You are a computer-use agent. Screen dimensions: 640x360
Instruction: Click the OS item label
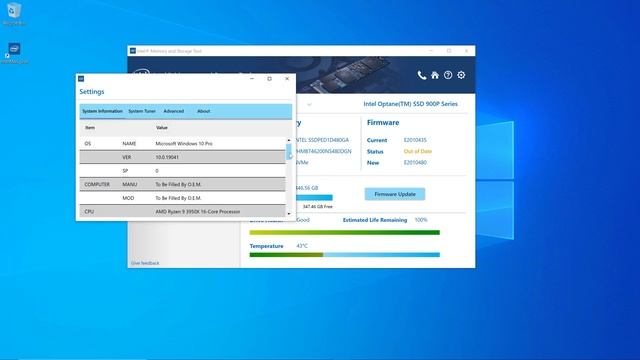point(88,144)
